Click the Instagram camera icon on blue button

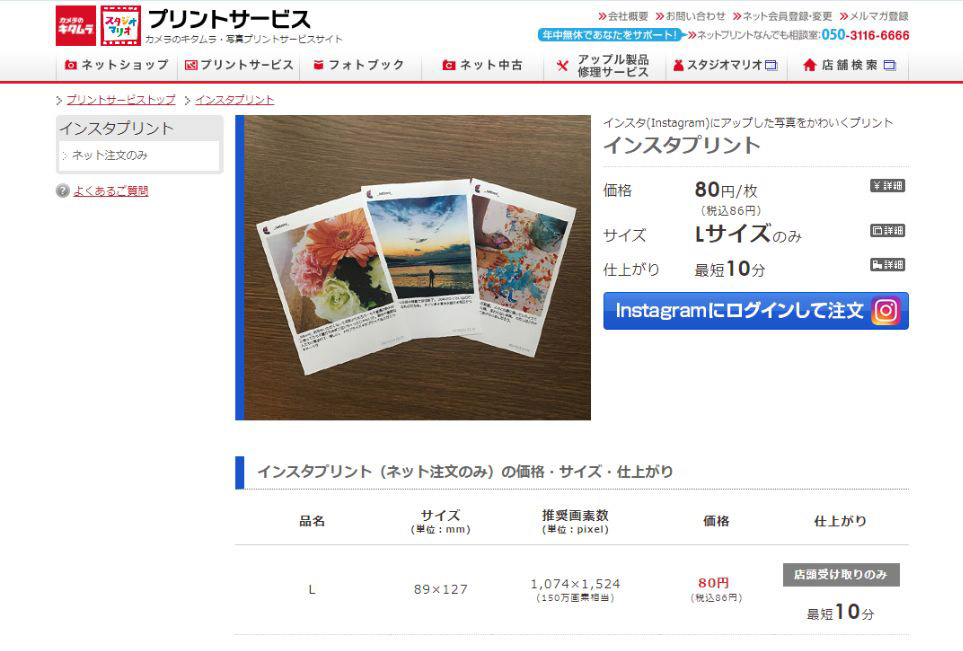(886, 311)
